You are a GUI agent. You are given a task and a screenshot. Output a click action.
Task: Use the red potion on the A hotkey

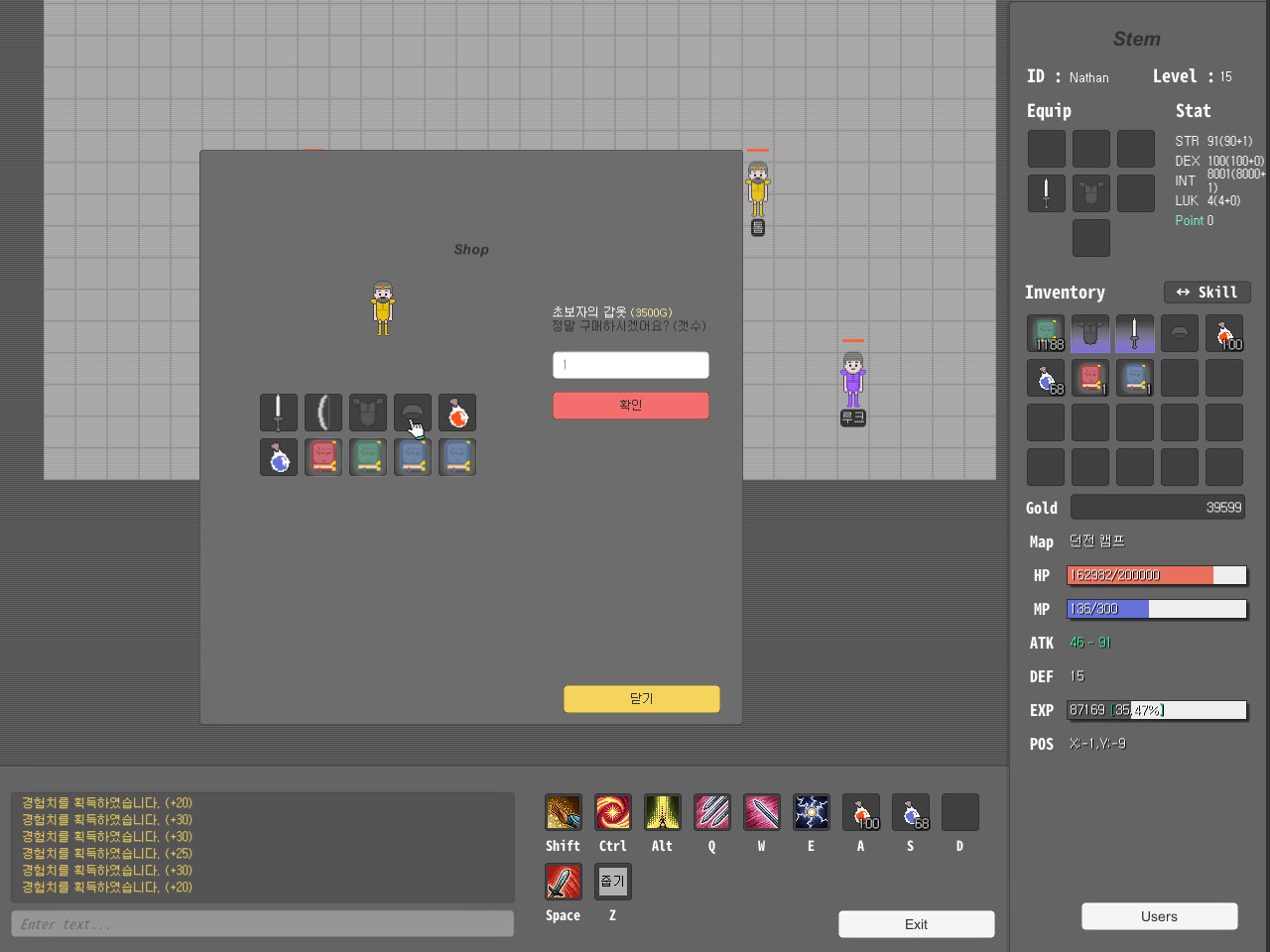(x=860, y=812)
